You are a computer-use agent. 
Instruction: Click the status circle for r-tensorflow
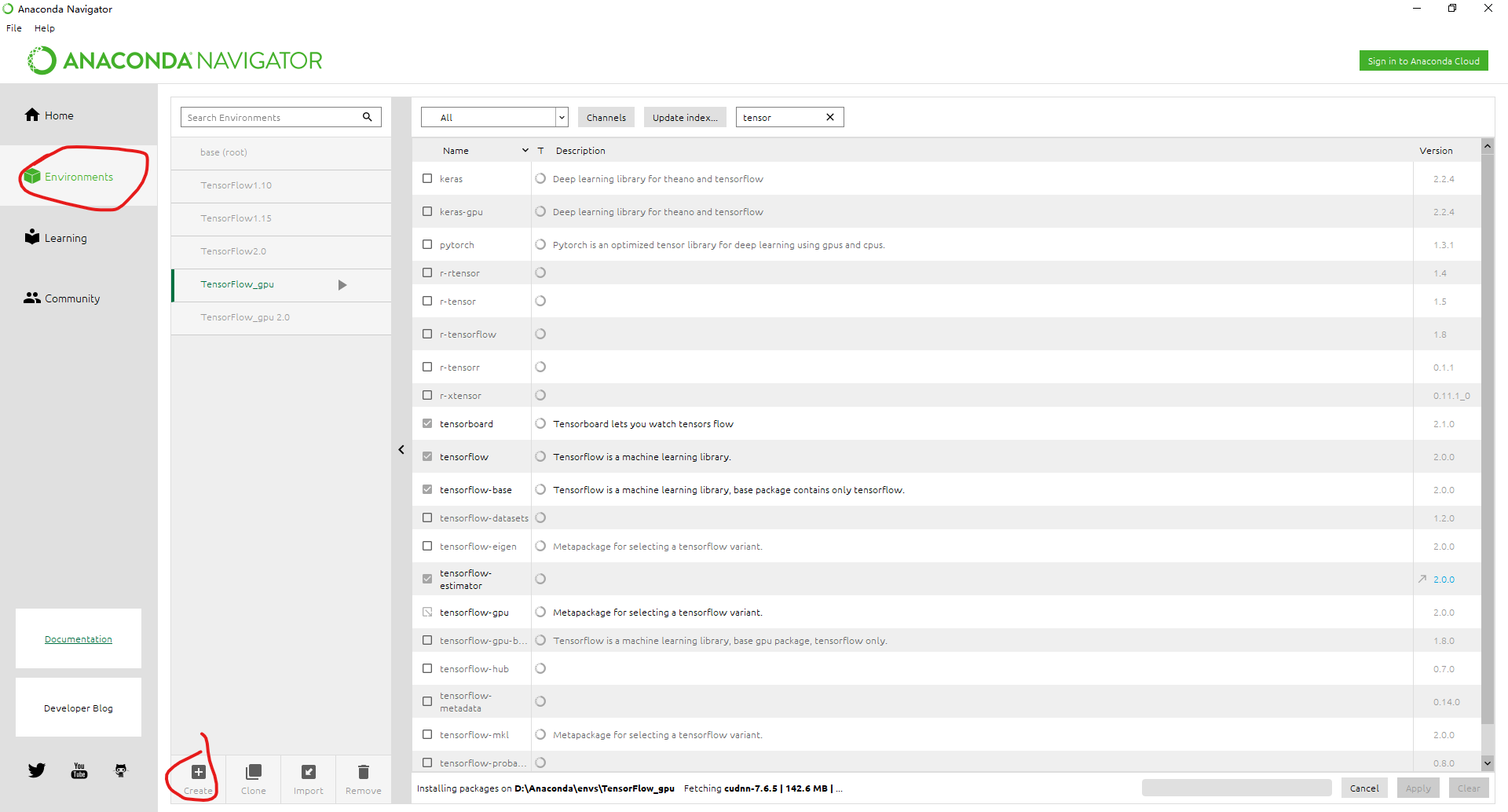click(540, 334)
